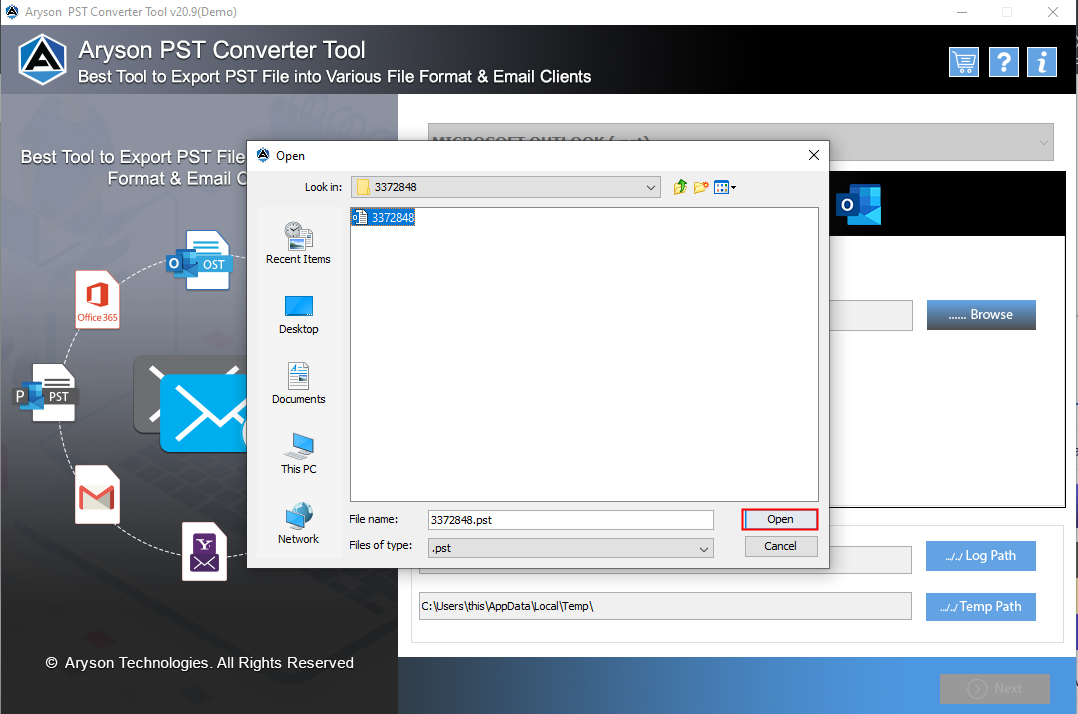Select Network location in sidebar
The image size is (1078, 714).
pyautogui.click(x=298, y=524)
